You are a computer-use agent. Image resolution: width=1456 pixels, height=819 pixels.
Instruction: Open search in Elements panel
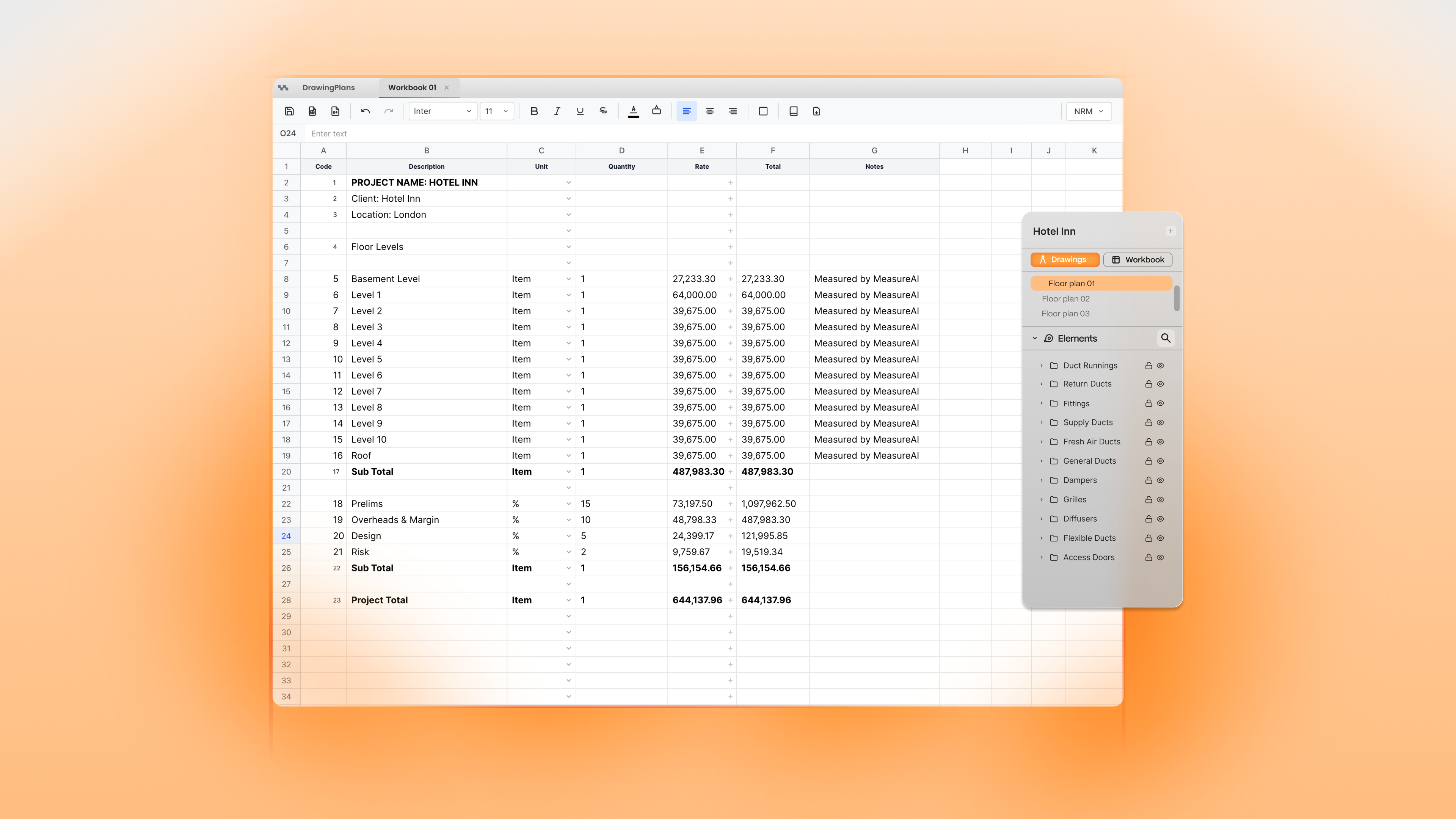(1166, 338)
